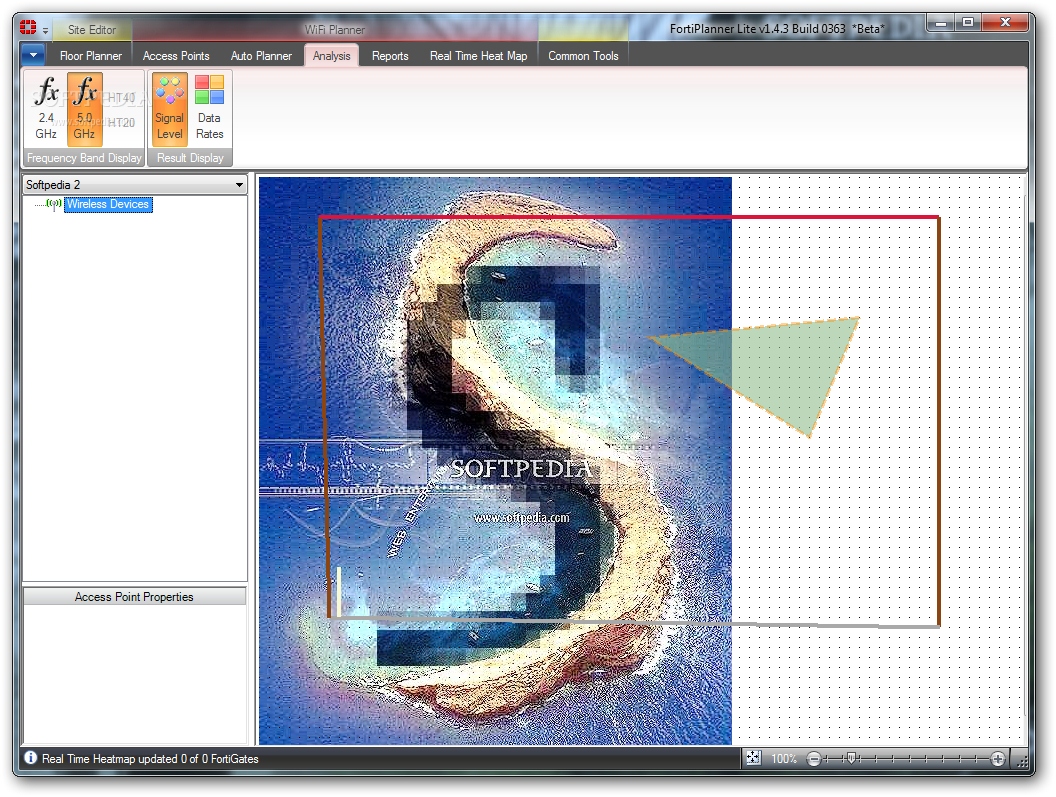Switch to the Site Editor context tab
This screenshot has height=797, width=1056.
click(x=92, y=30)
